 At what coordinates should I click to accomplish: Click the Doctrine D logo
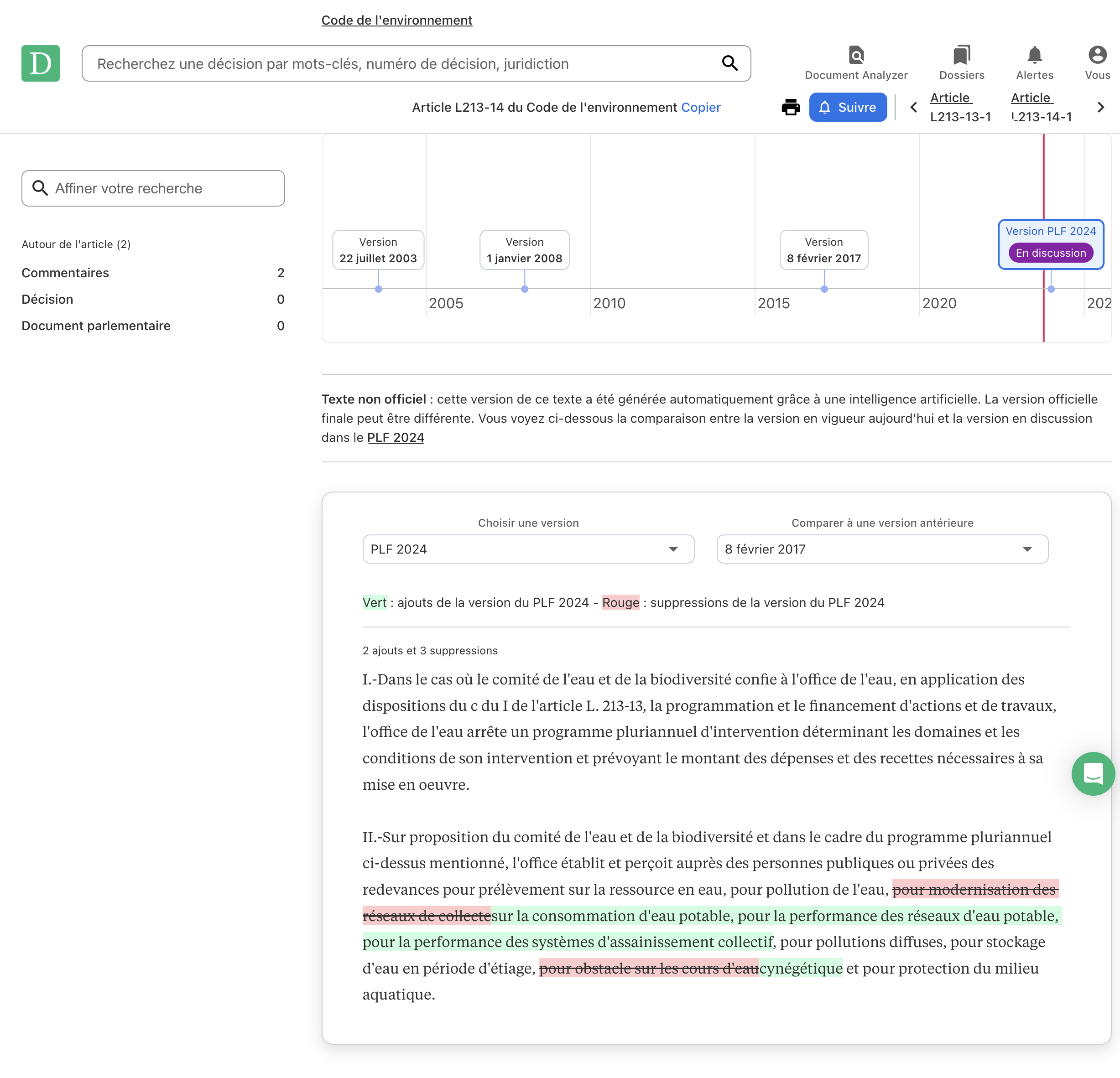tap(40, 63)
